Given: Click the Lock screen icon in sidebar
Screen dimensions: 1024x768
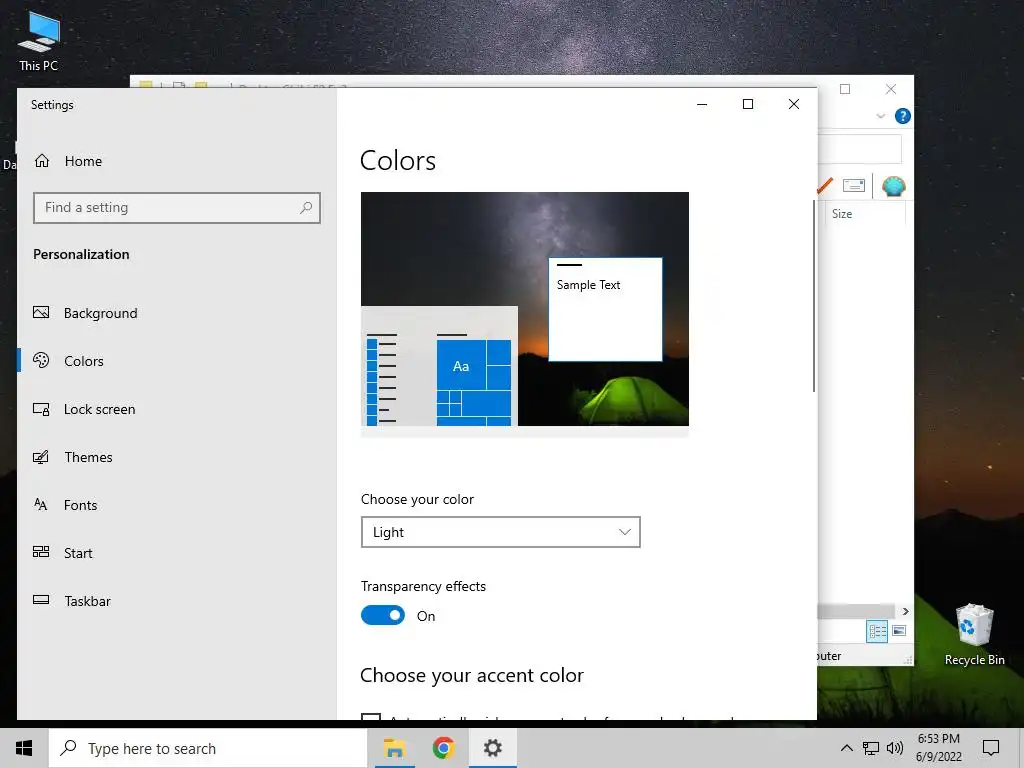Looking at the screenshot, I should click(41, 409).
